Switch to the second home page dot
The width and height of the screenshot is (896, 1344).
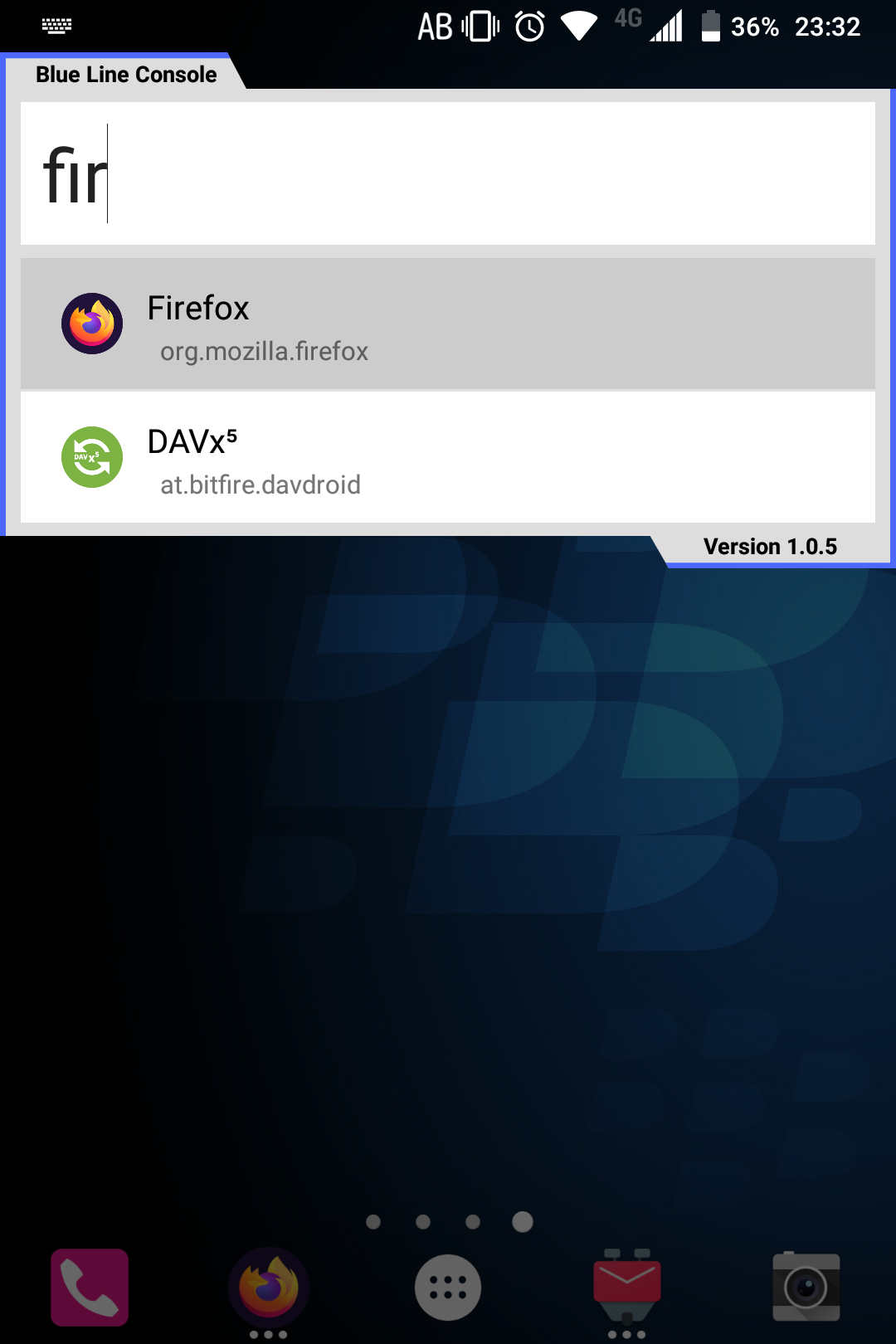(423, 1222)
